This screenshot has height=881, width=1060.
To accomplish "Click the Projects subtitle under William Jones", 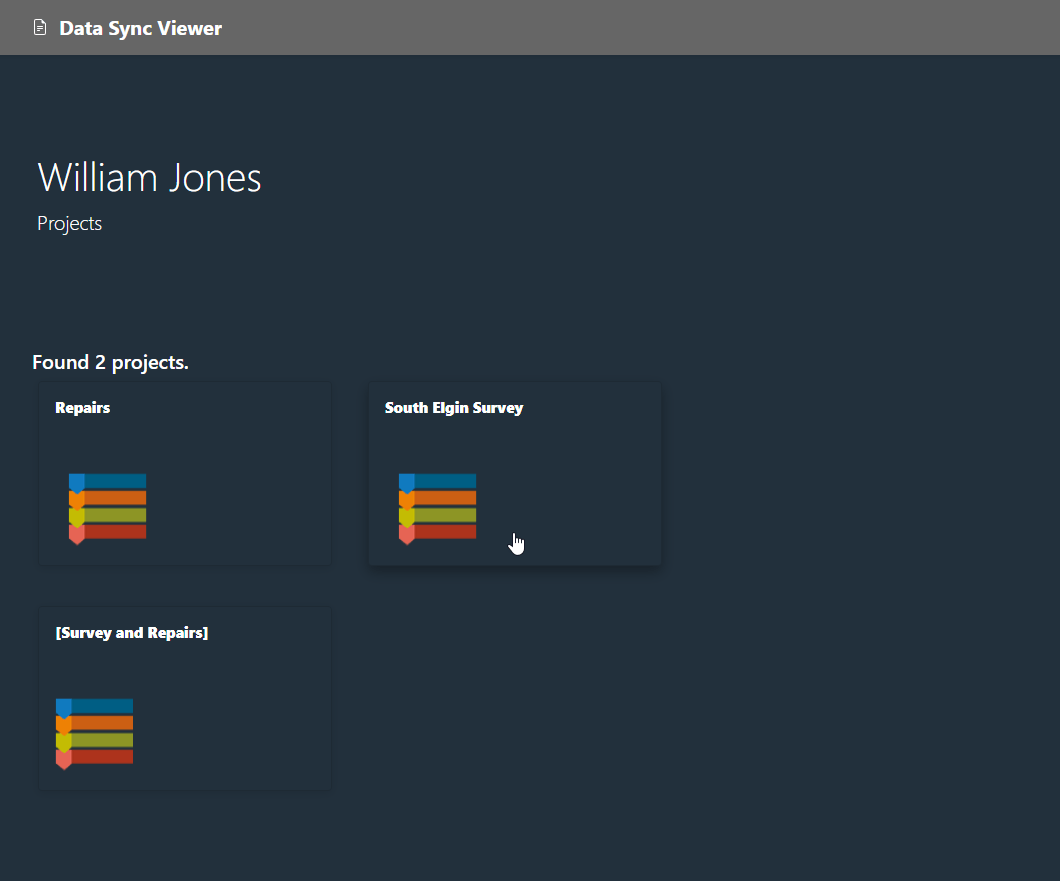I will (70, 224).
